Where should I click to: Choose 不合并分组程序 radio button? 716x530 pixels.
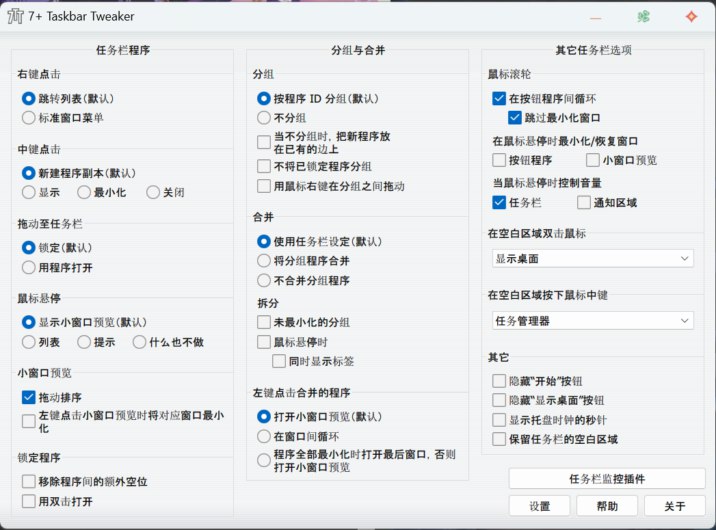265,280
